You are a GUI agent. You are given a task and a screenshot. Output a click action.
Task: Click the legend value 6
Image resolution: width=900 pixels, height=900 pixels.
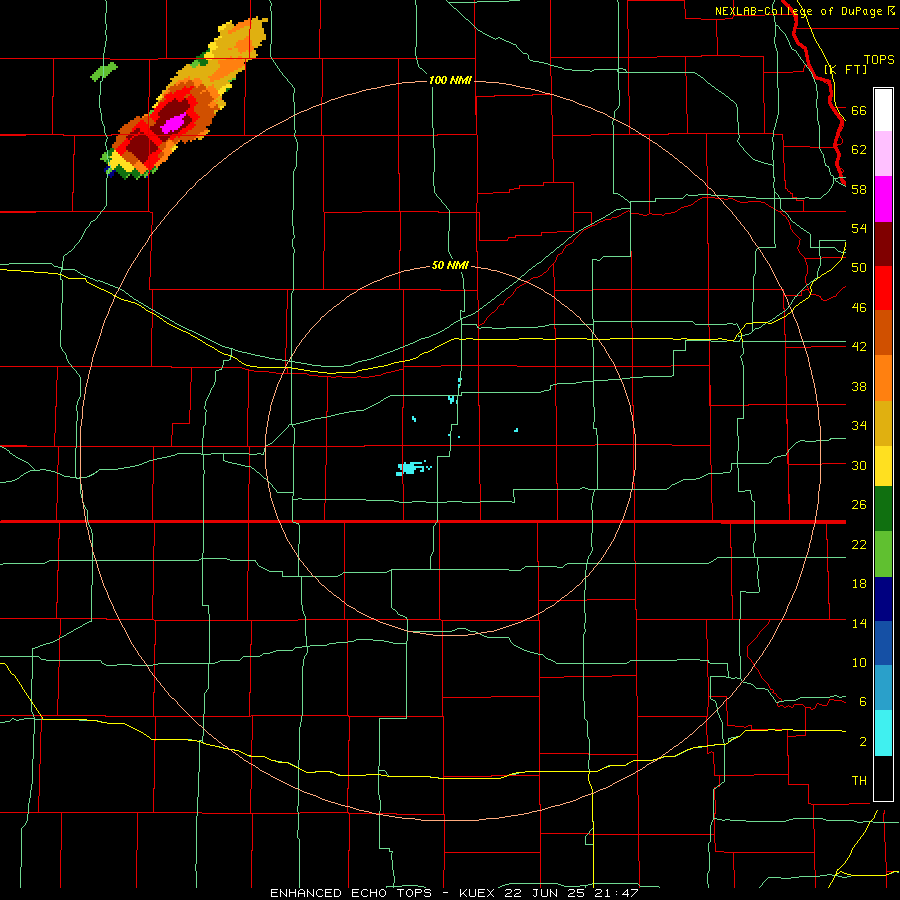(x=863, y=701)
